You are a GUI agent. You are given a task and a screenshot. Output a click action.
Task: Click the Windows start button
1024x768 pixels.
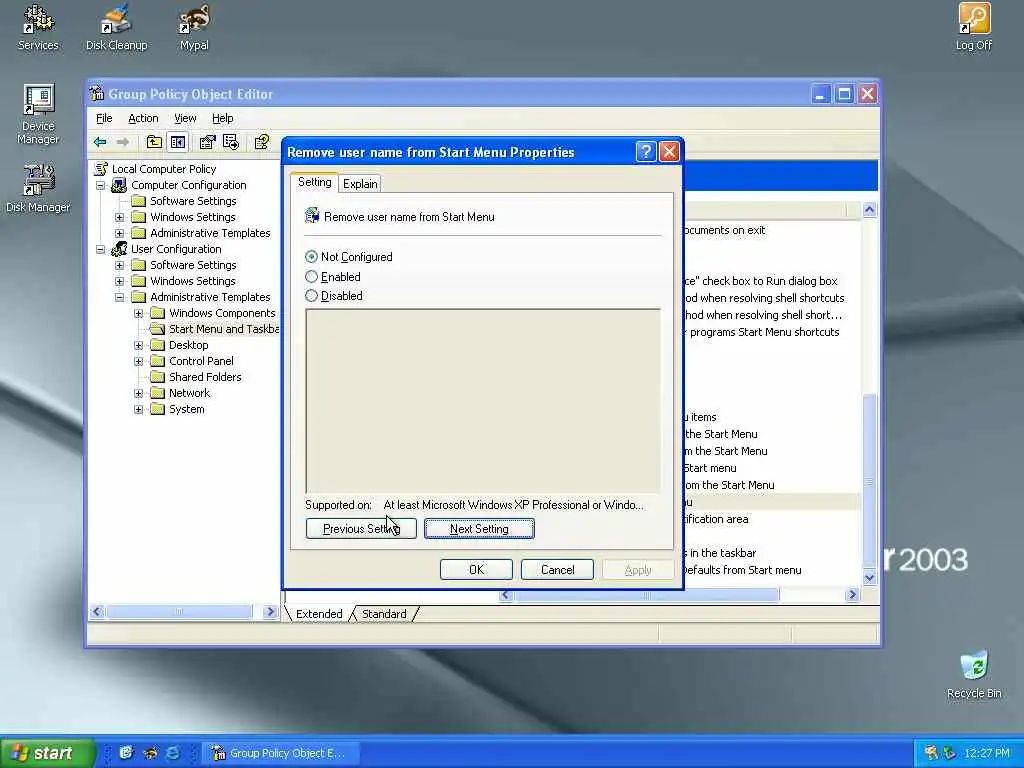click(x=46, y=753)
